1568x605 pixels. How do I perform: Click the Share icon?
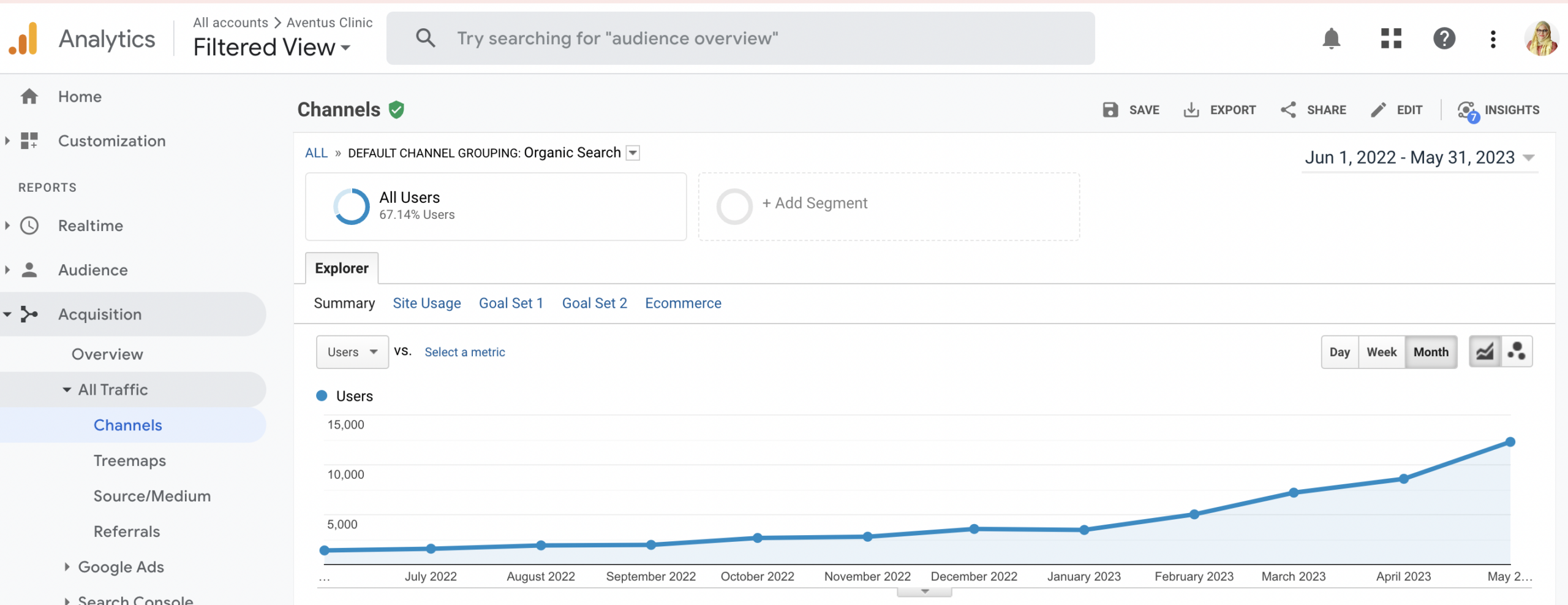tap(1287, 110)
